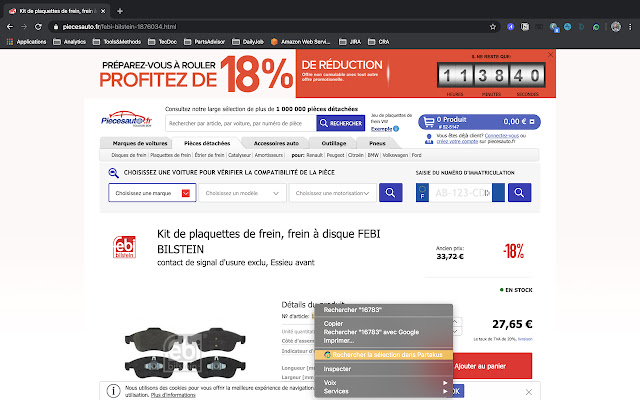Screen dimensions: 640x400
Task: Click Amortisseurs link
Action: pyautogui.click(x=269, y=155)
